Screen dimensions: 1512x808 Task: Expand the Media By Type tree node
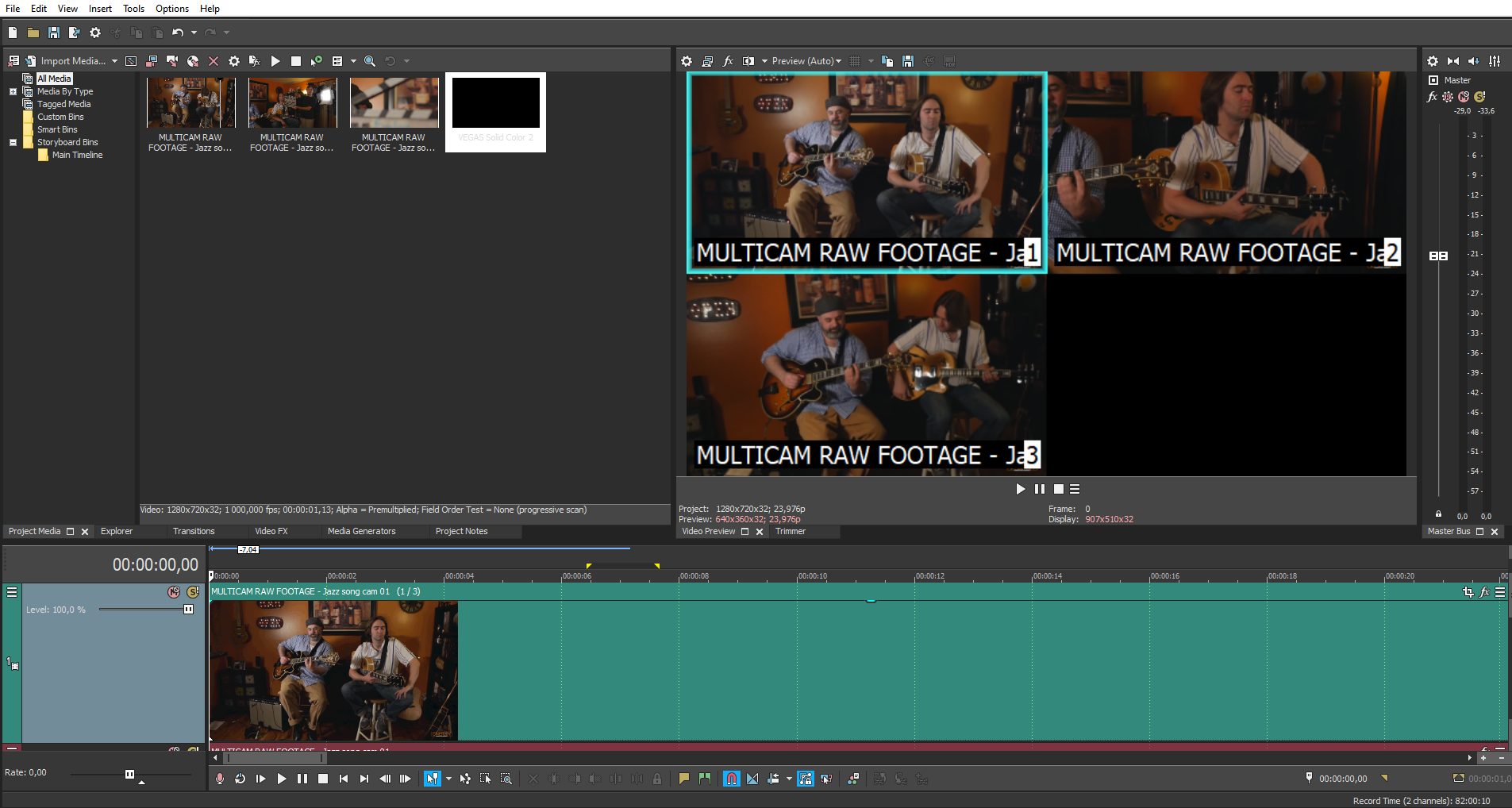(x=13, y=91)
